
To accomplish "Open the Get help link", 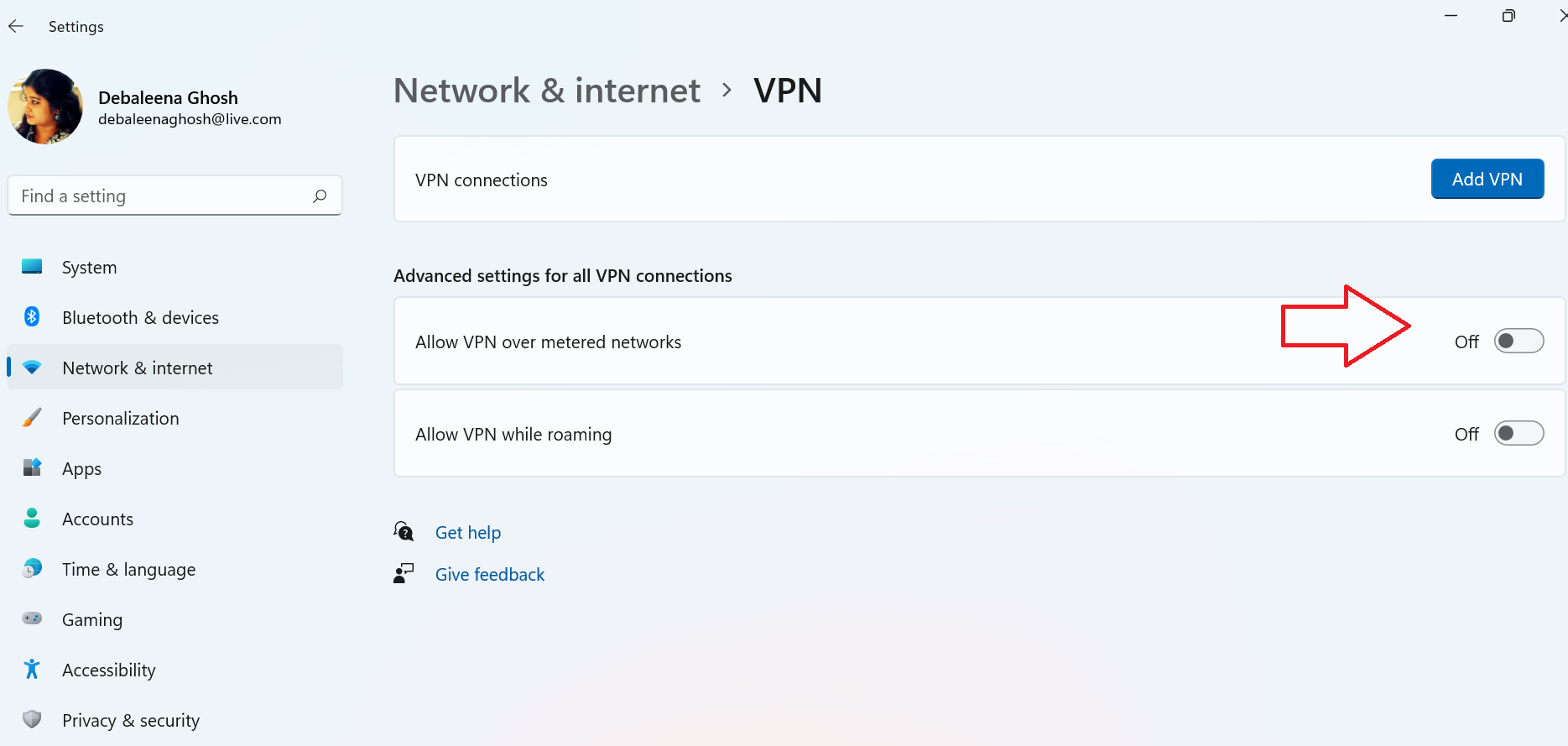I will pyautogui.click(x=468, y=533).
